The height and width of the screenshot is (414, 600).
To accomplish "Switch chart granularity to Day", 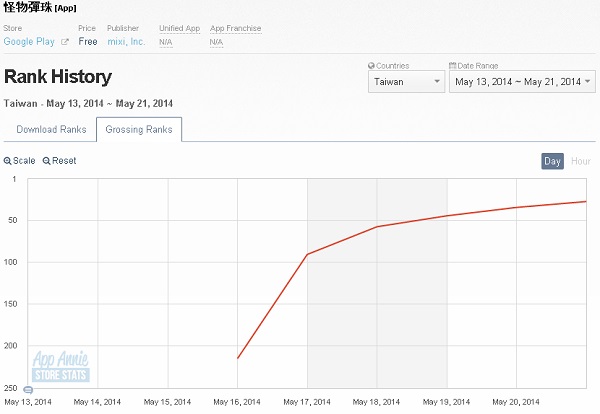I will click(x=552, y=161).
